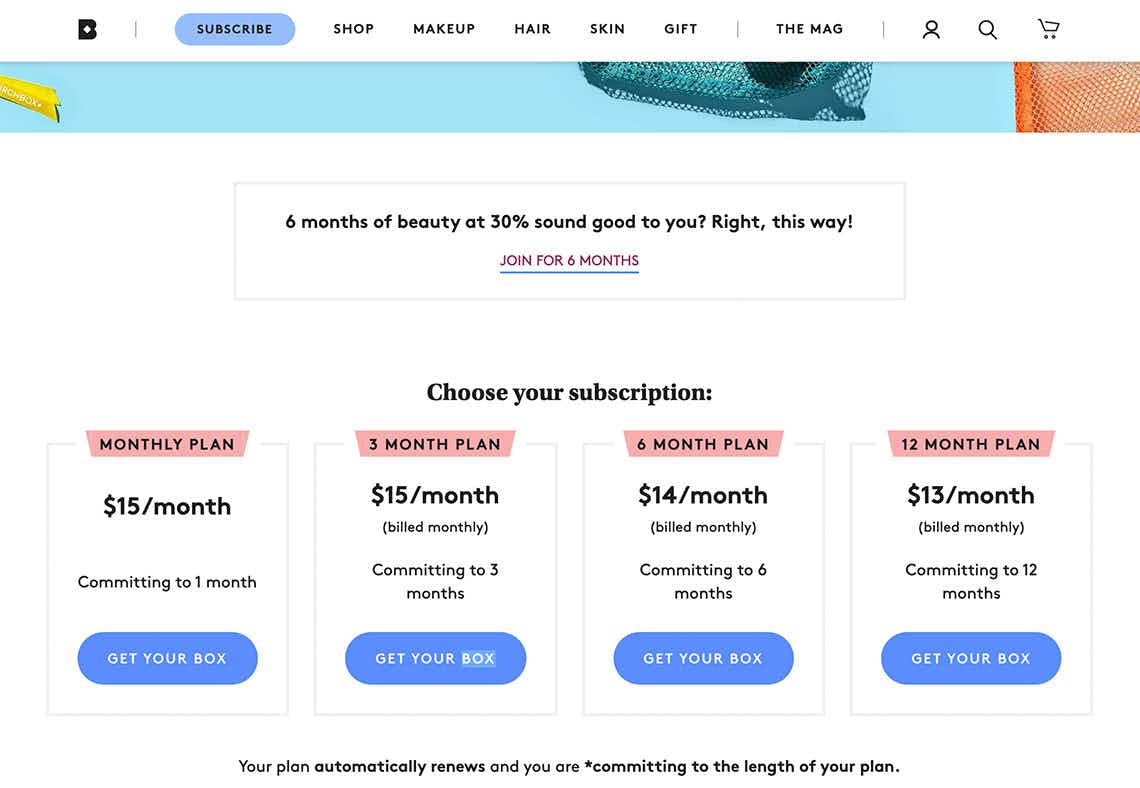Open The Mag link

point(809,29)
